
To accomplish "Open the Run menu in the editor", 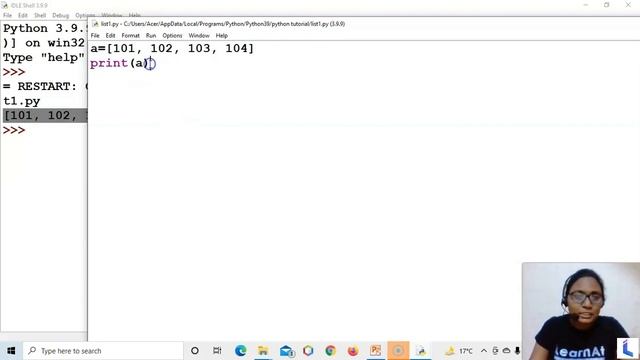I will pyautogui.click(x=151, y=36).
